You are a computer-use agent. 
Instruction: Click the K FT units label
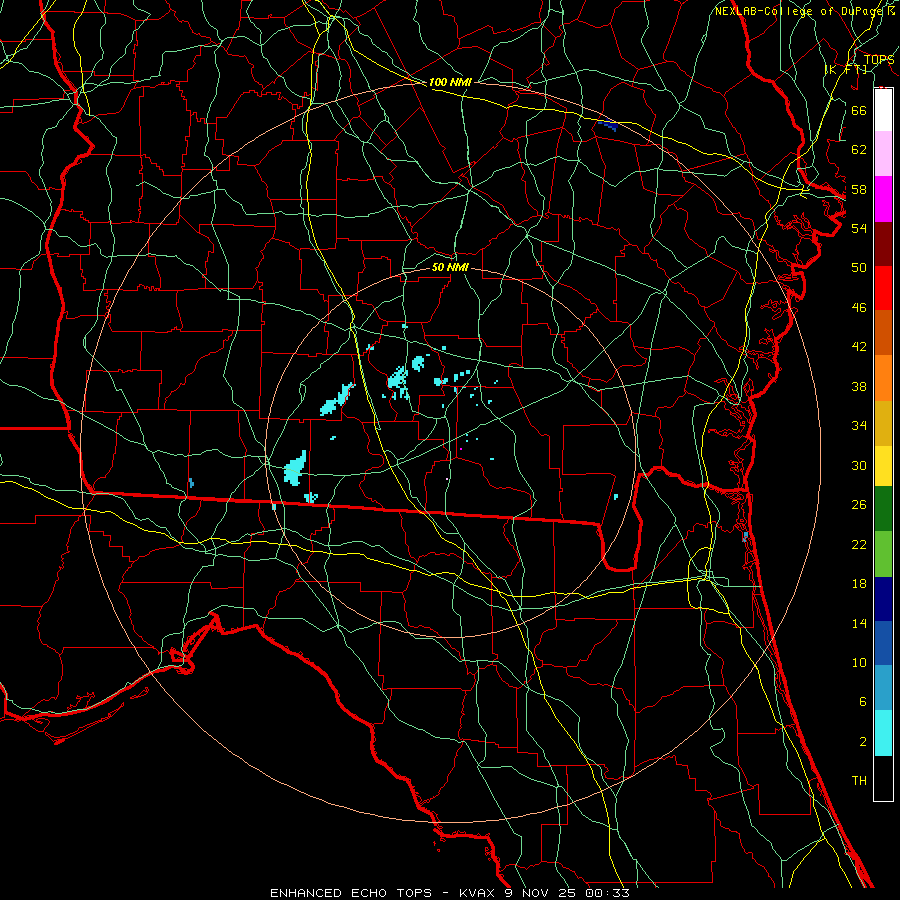[x=845, y=69]
